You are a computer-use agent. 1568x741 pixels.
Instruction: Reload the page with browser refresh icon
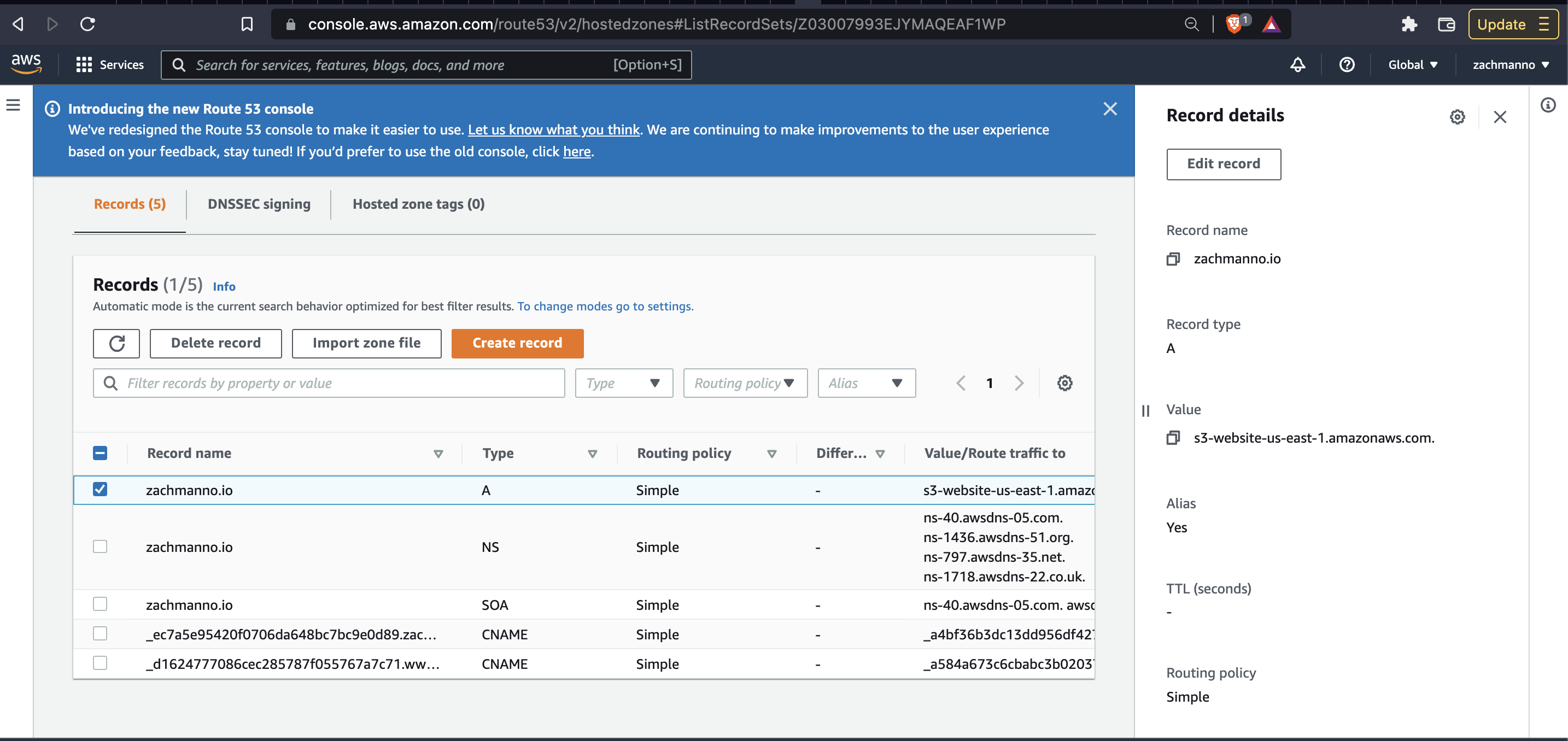(x=87, y=25)
